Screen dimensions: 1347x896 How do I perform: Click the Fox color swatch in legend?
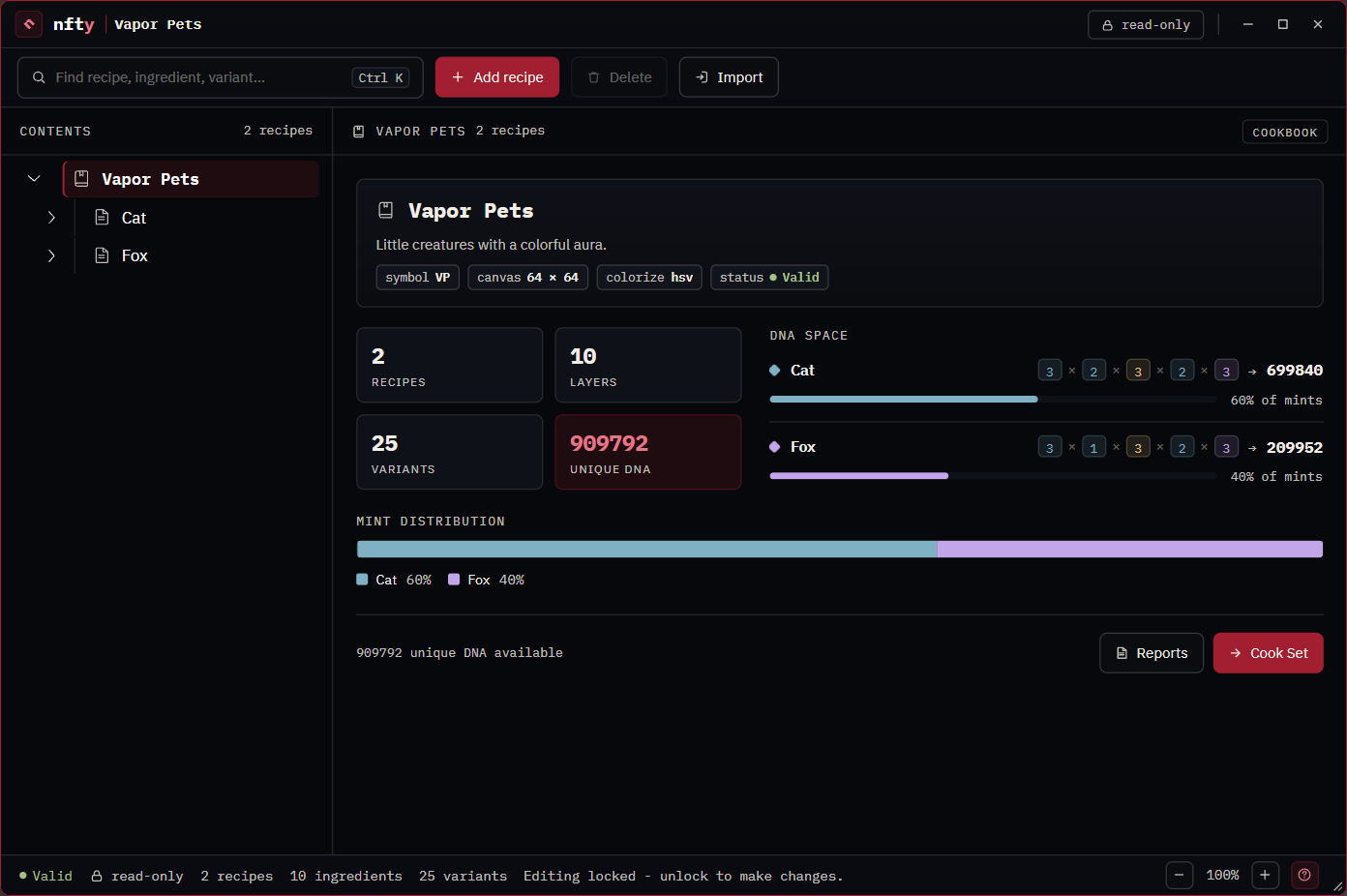click(454, 580)
